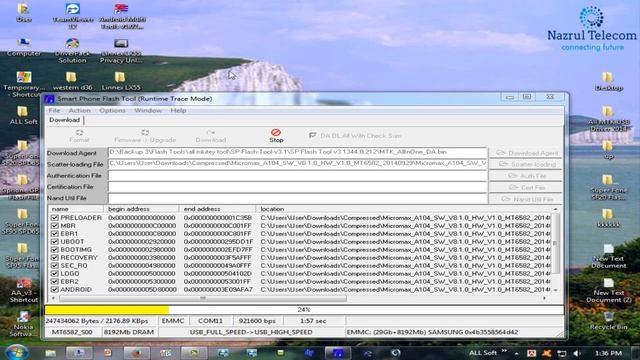Click the Scatter-loading browse button

pos(527,164)
